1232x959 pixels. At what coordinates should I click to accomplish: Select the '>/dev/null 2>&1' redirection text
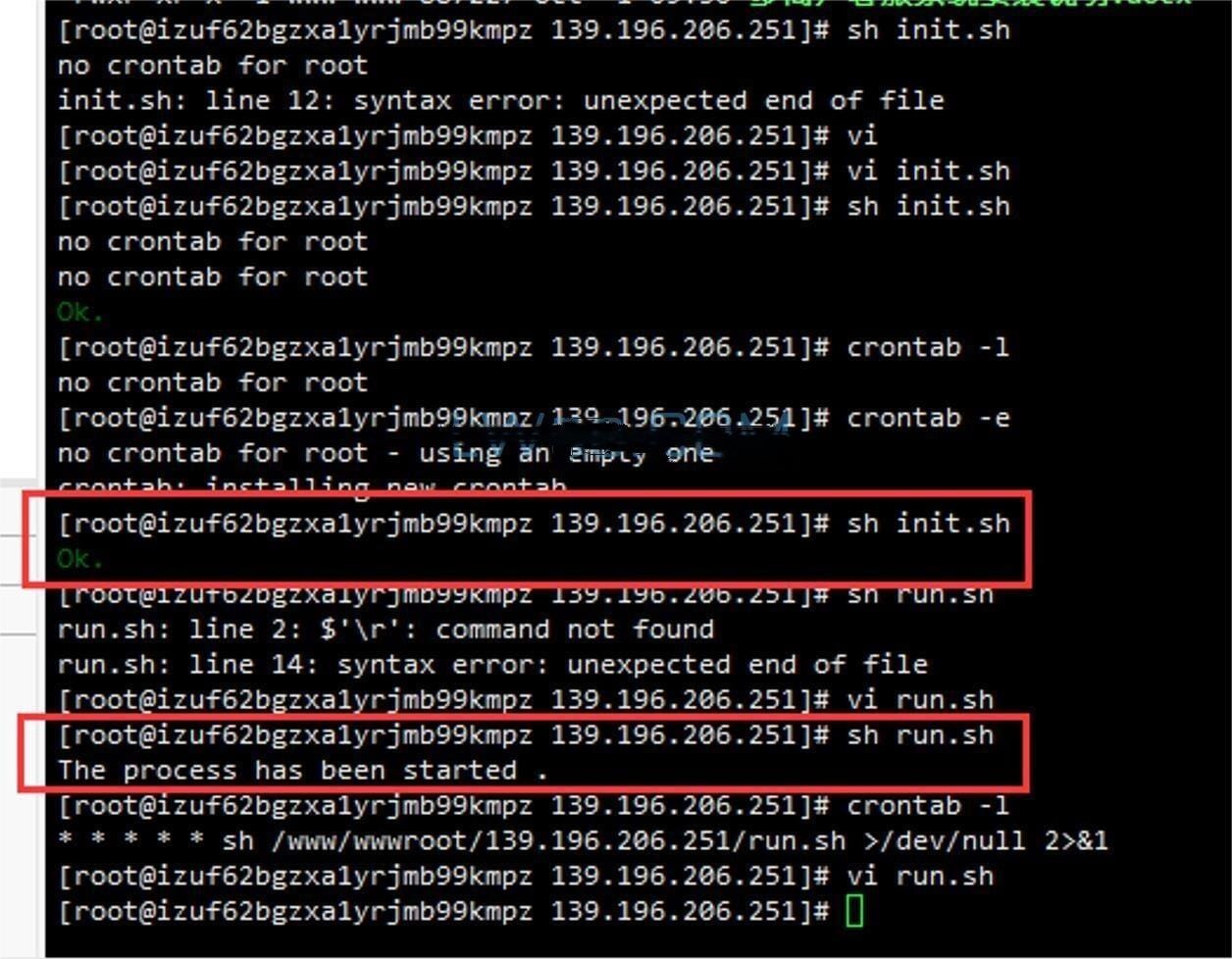click(x=986, y=840)
